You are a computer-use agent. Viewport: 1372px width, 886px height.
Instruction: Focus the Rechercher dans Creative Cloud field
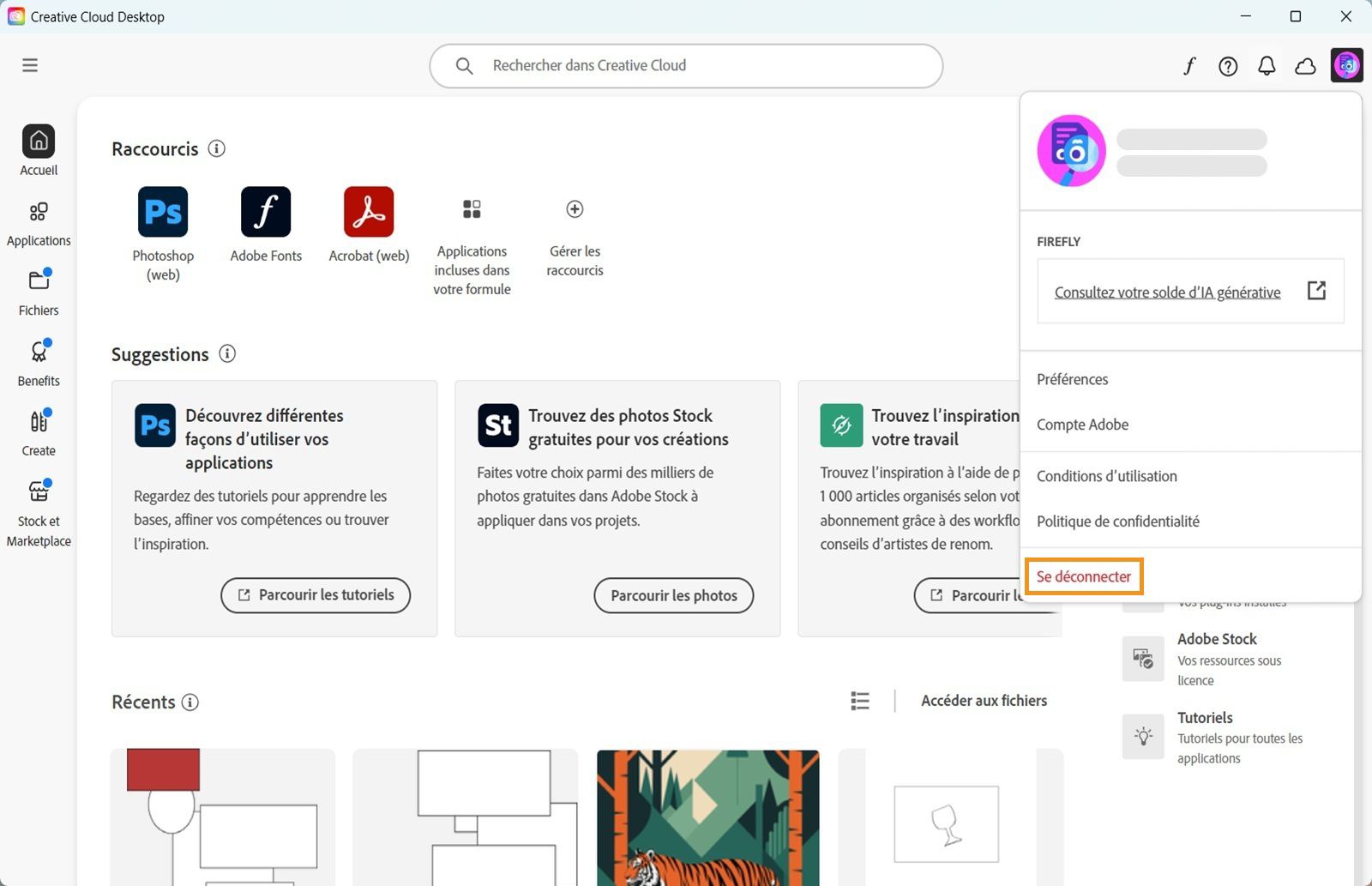[x=686, y=66]
